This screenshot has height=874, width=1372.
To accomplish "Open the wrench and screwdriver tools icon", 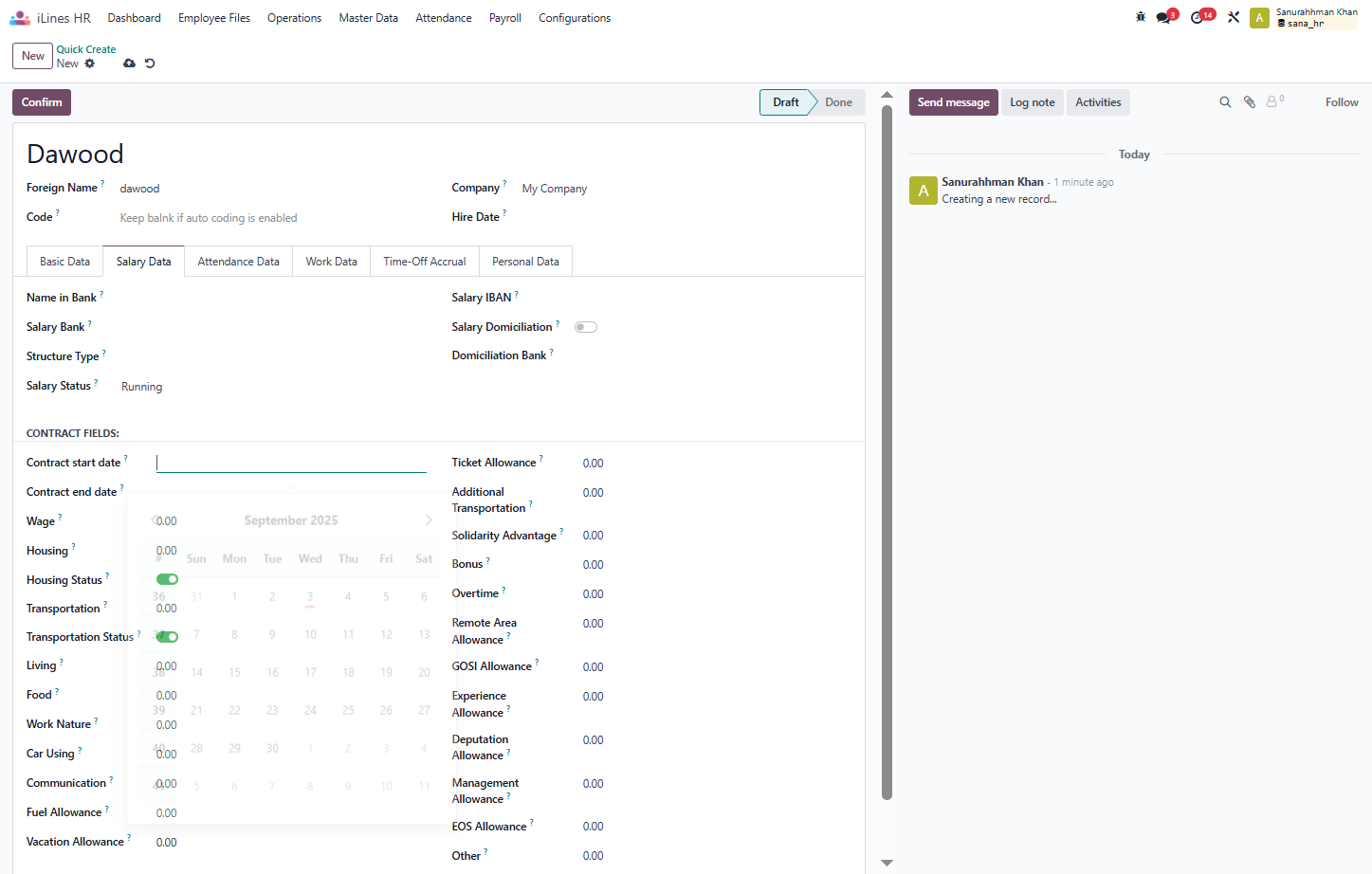I will [x=1234, y=17].
